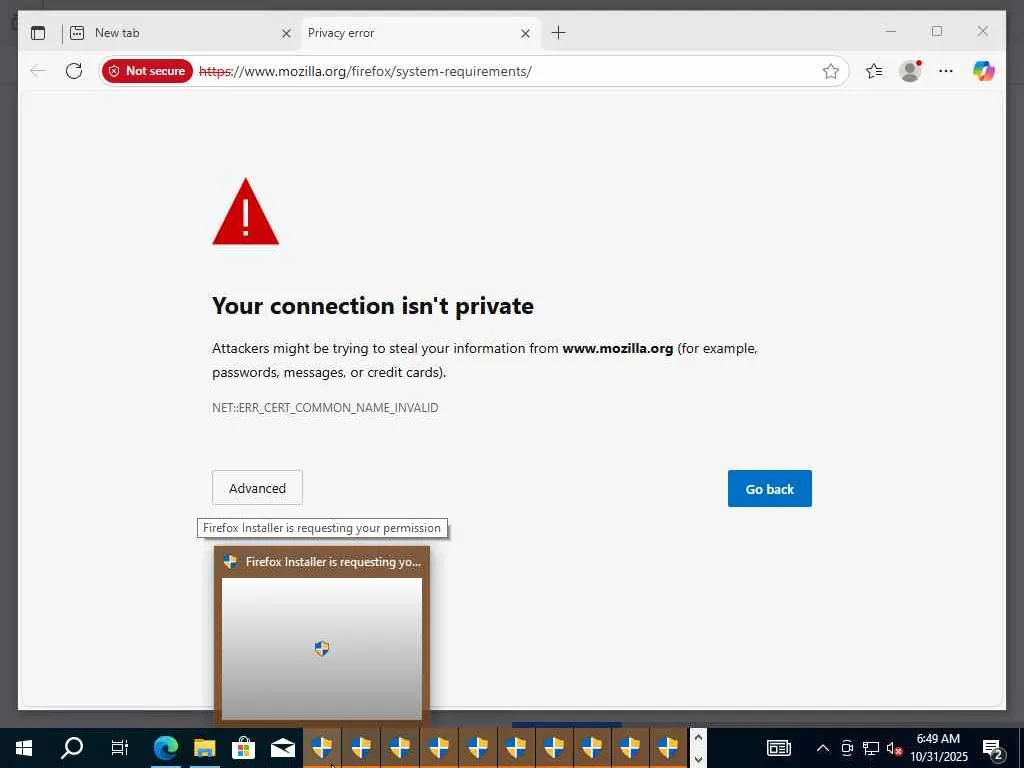Open Microsoft Edge from the taskbar
Viewport: 1024px width, 768px height.
[166, 748]
